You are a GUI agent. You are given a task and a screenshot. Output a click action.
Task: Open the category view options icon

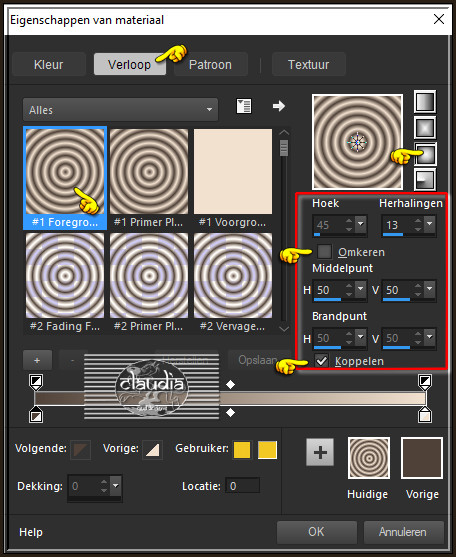[244, 106]
